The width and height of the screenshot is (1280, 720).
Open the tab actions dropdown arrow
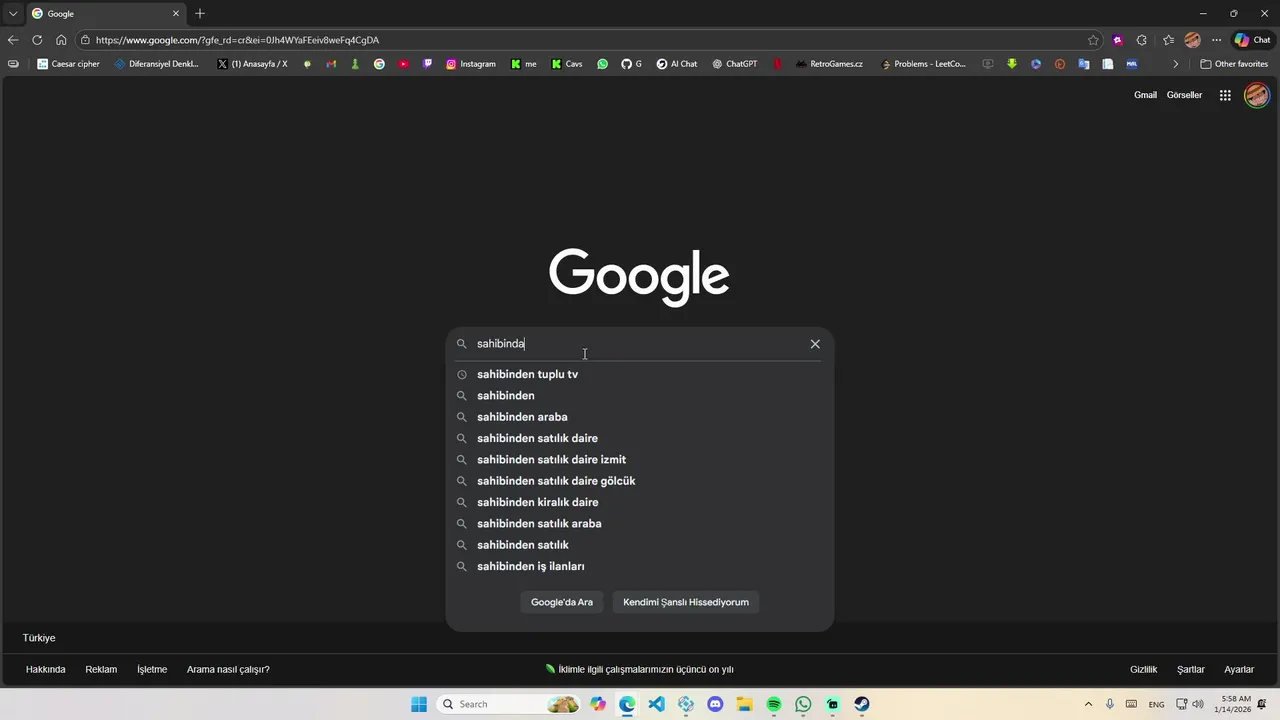(13, 14)
